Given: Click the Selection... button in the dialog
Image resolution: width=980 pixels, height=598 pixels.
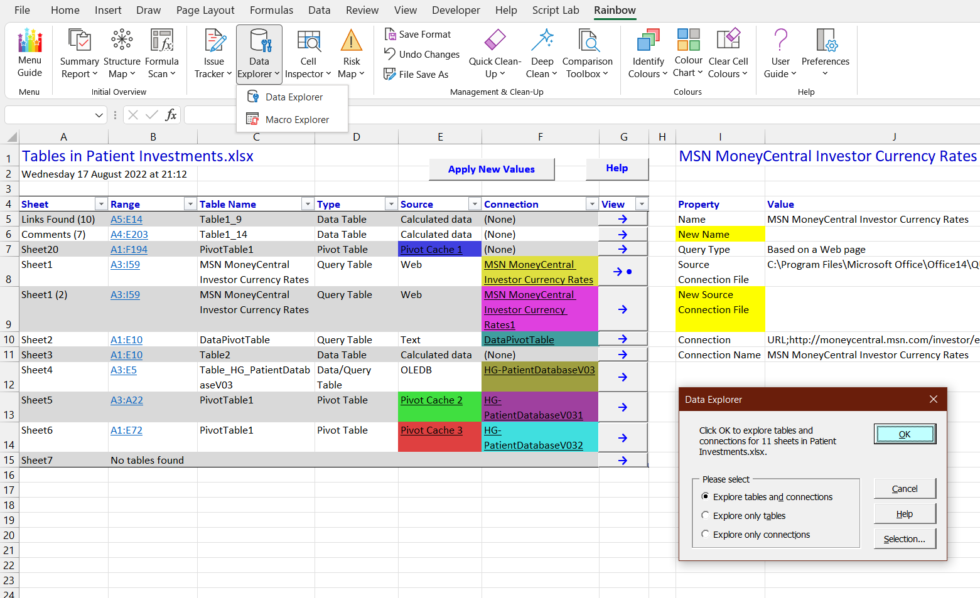Looking at the screenshot, I should click(x=904, y=540).
